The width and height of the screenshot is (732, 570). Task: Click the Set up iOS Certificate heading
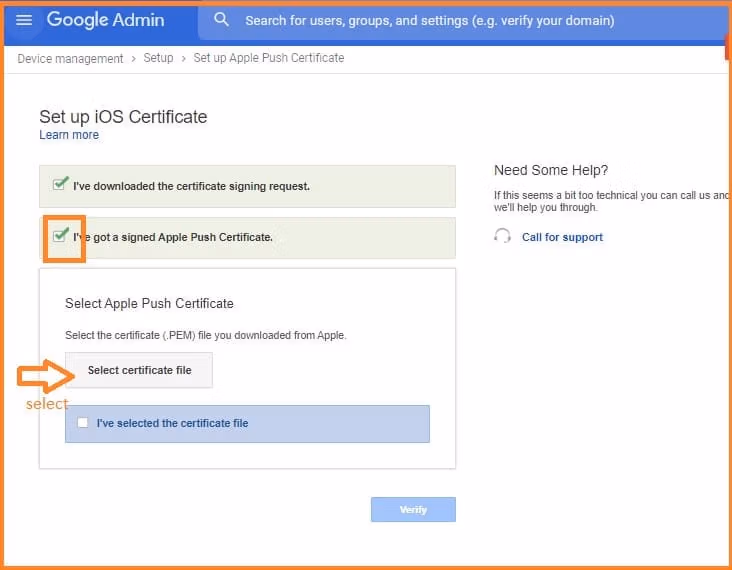(123, 116)
